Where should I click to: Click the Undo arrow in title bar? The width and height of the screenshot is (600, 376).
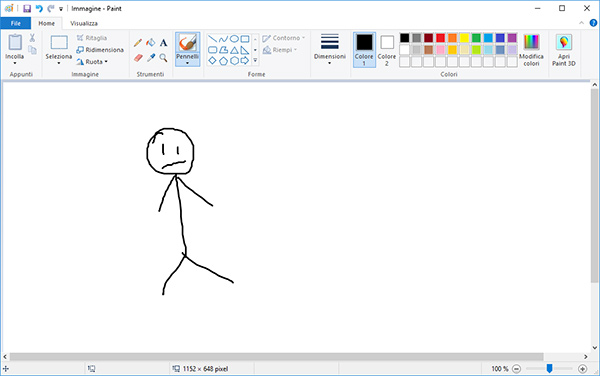tap(39, 8)
